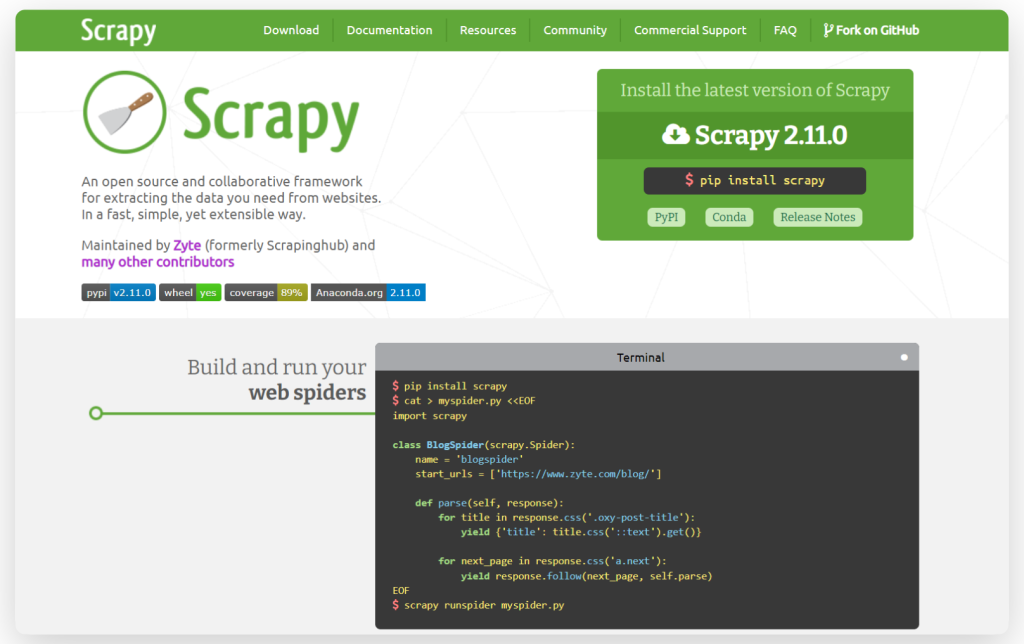Click the 'yield response.follow(next_page, self.parse)' line
Image resolution: width=1024 pixels, height=644 pixels.
[586, 576]
